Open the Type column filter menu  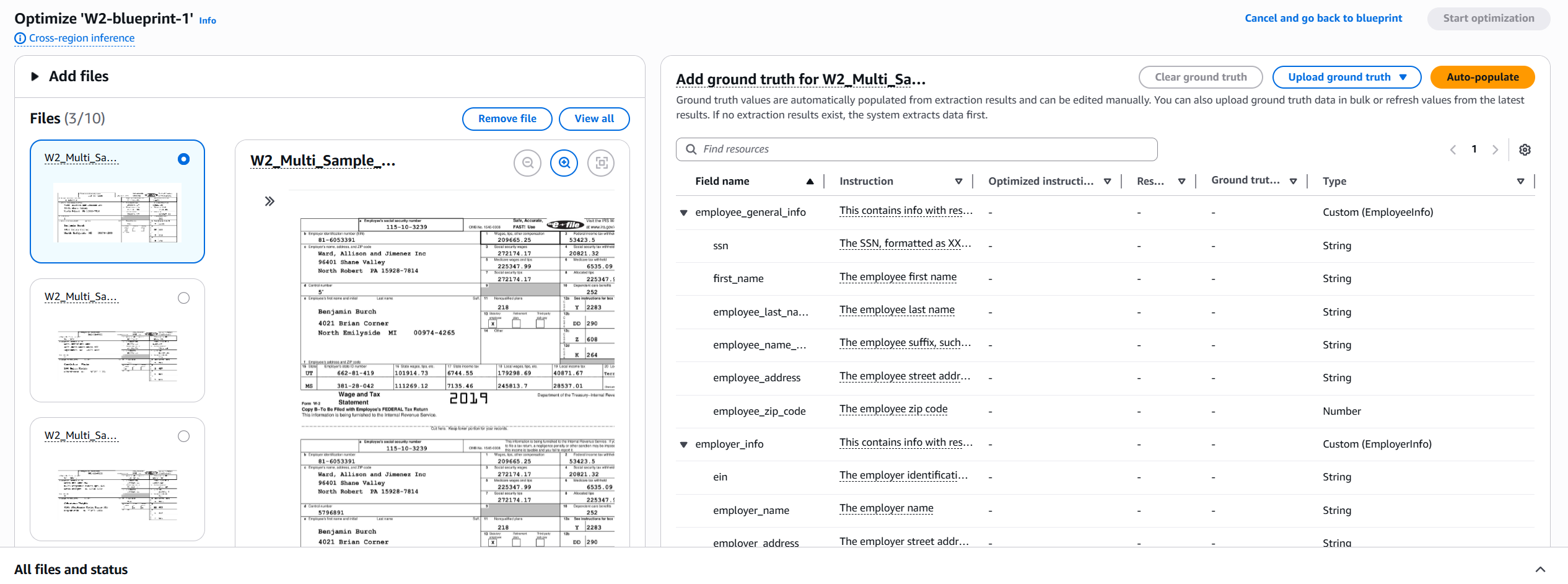point(1520,181)
